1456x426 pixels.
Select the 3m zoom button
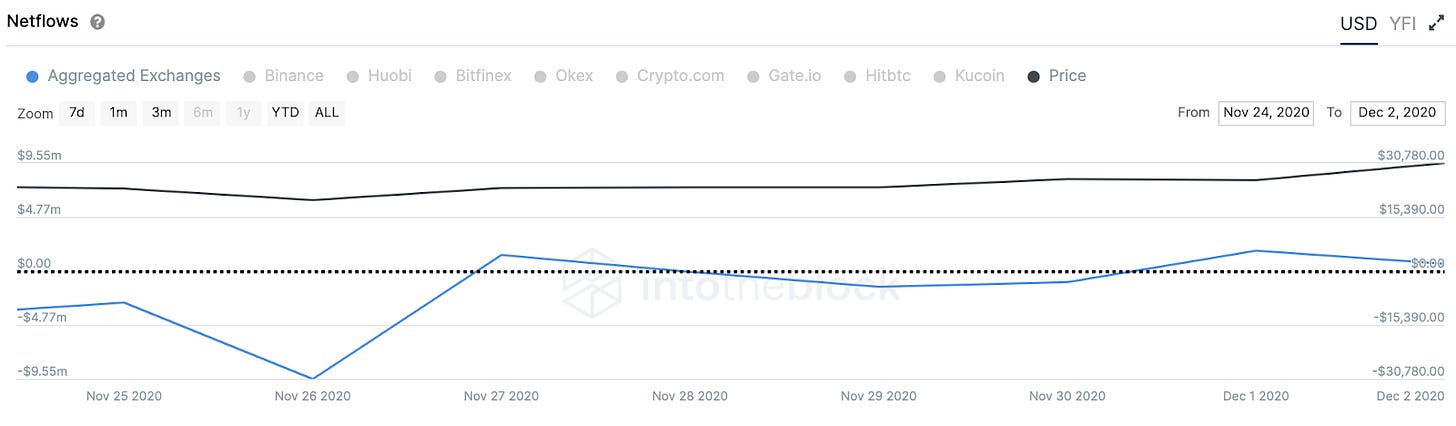[161, 113]
